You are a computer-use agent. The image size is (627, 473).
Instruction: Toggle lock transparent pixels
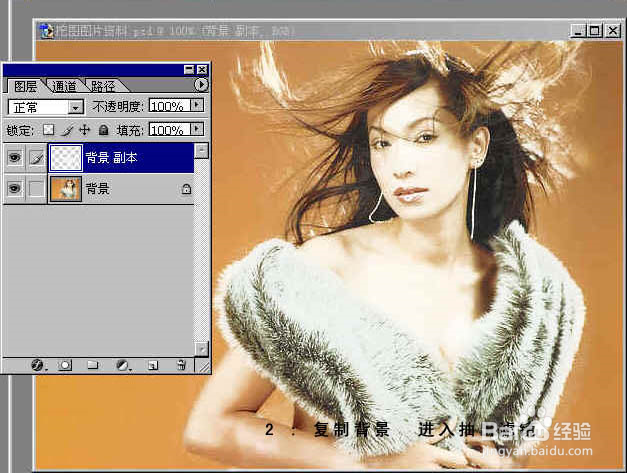tap(48, 130)
